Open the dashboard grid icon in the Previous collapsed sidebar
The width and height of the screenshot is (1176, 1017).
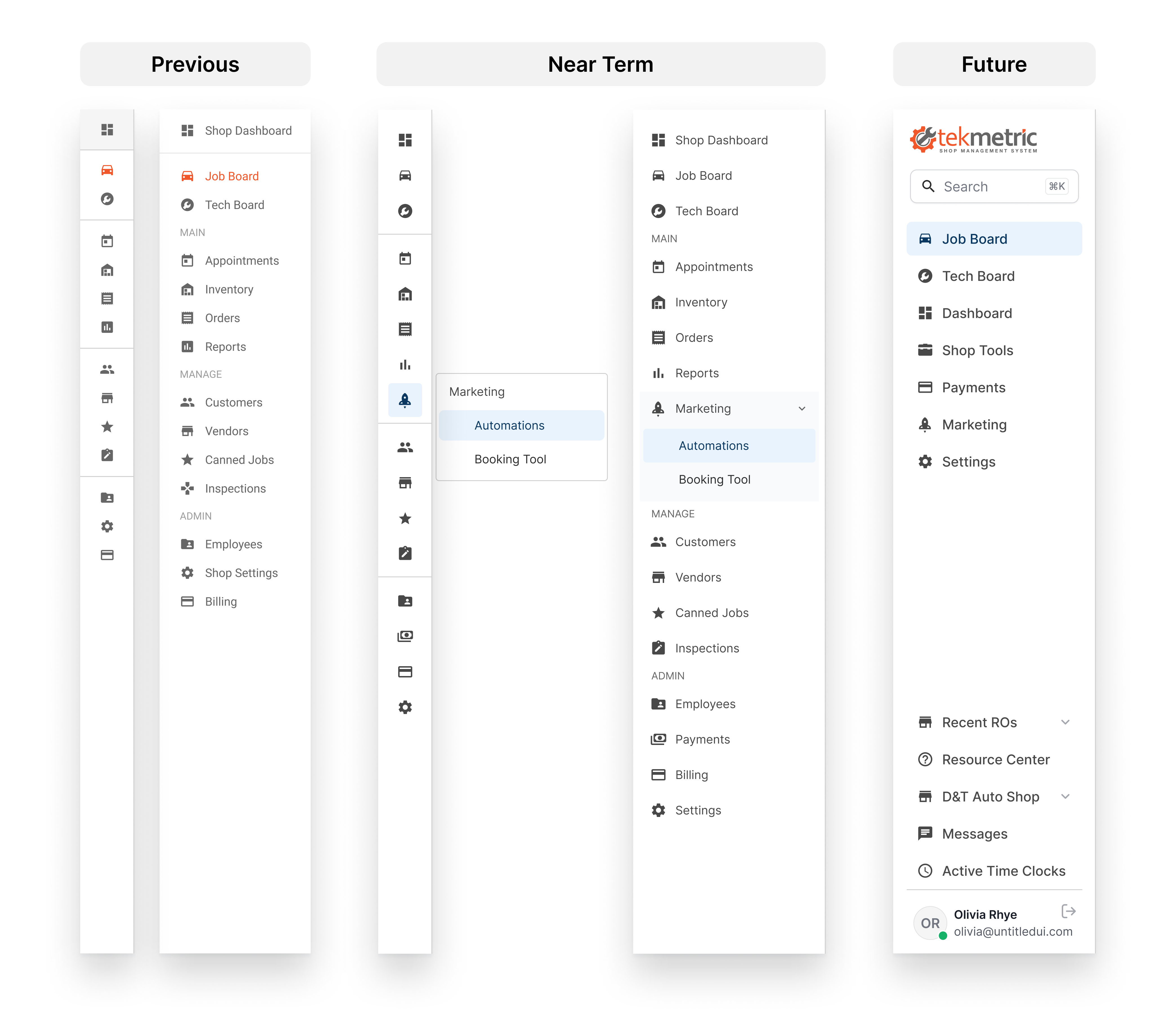click(107, 129)
